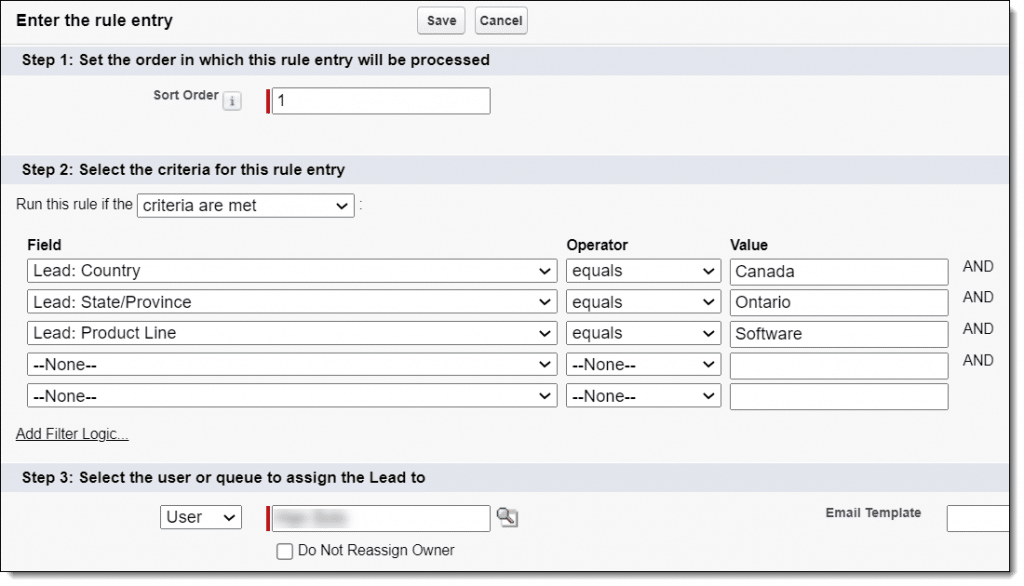Open the fourth row --None-- field dropdown
1024x586 pixels.
coord(292,365)
